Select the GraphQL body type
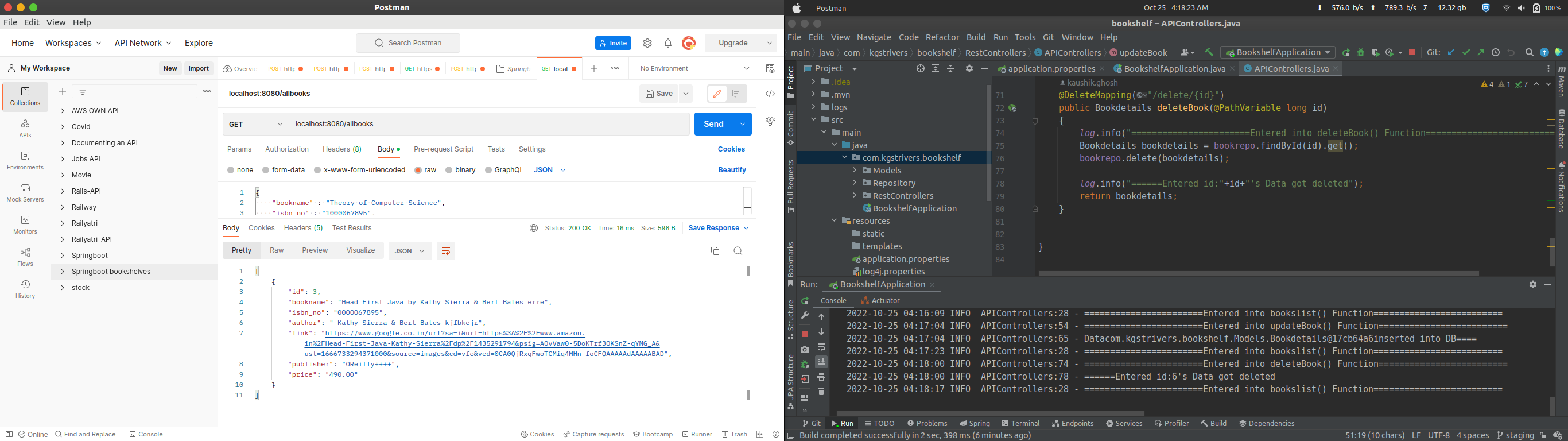This screenshot has width=1568, height=441. click(x=504, y=170)
